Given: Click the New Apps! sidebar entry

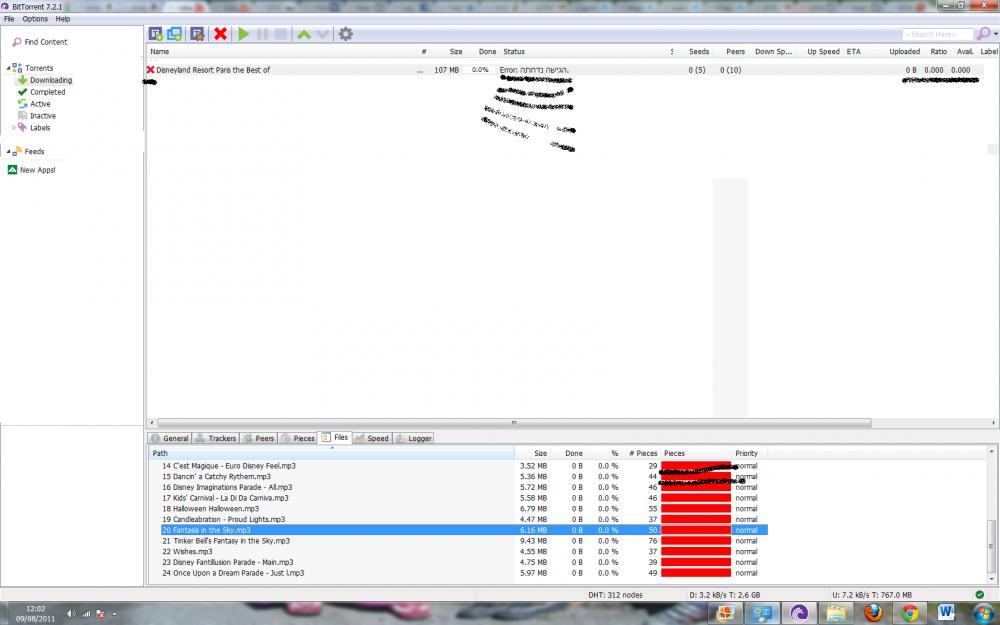Looking at the screenshot, I should [x=37, y=170].
